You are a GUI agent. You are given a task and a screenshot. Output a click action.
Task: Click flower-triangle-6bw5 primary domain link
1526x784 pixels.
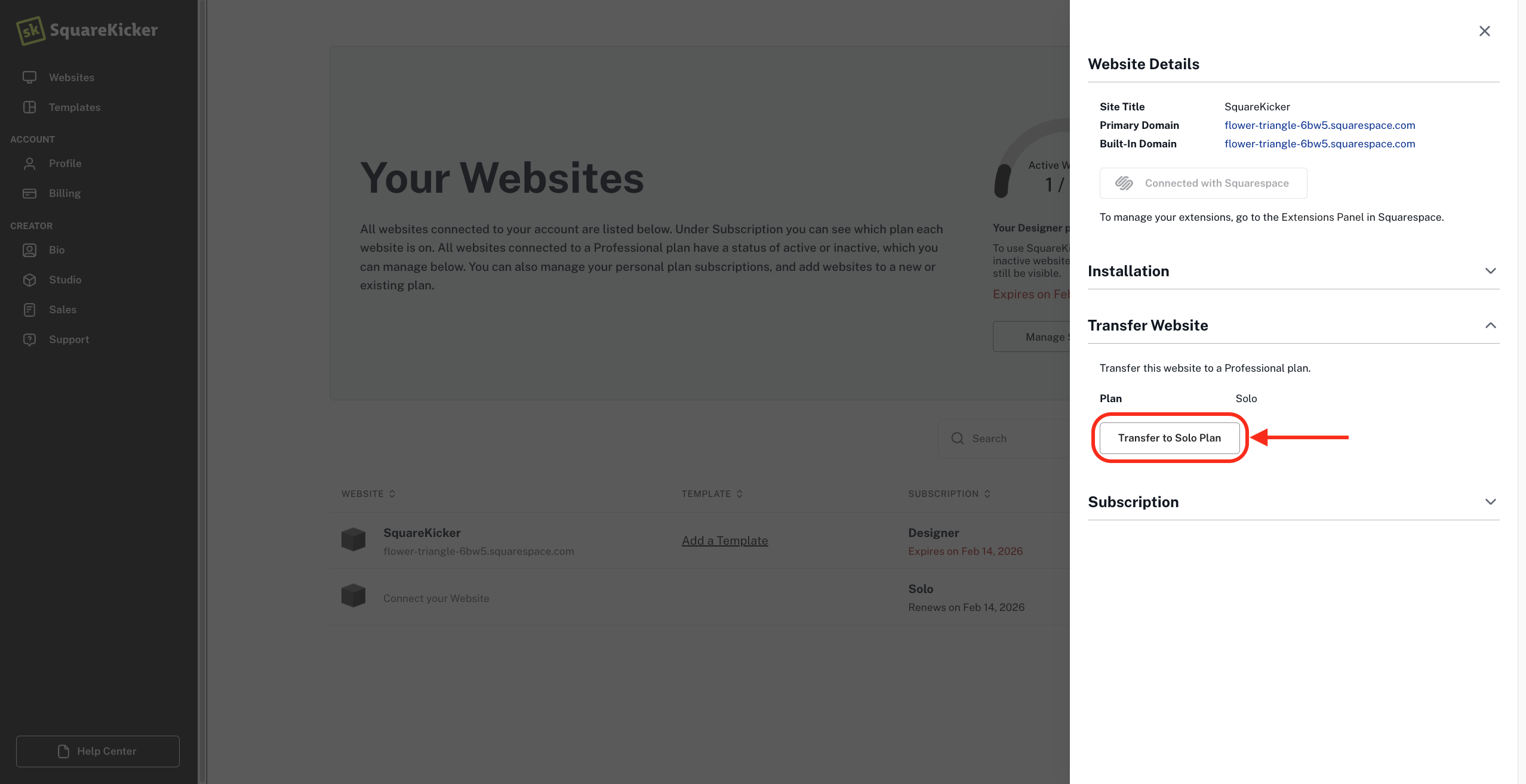1320,125
